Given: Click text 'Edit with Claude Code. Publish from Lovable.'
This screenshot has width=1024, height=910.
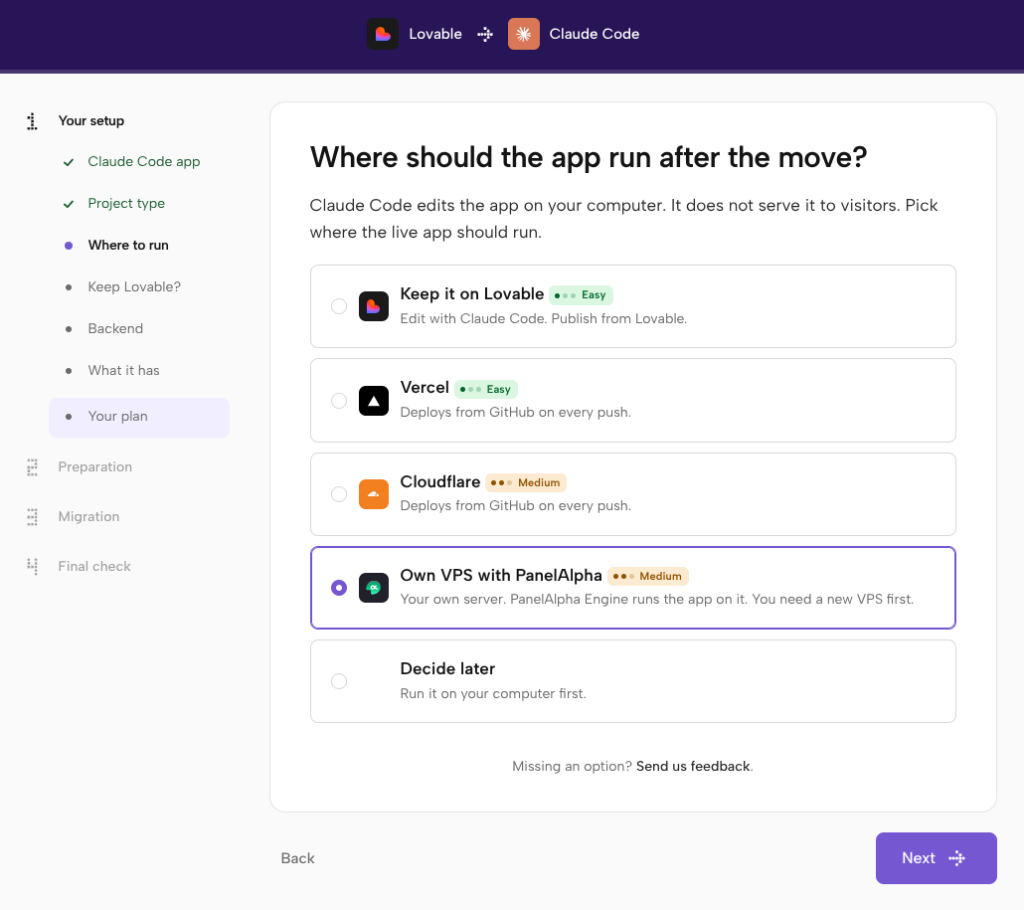Looking at the screenshot, I should (543, 319).
